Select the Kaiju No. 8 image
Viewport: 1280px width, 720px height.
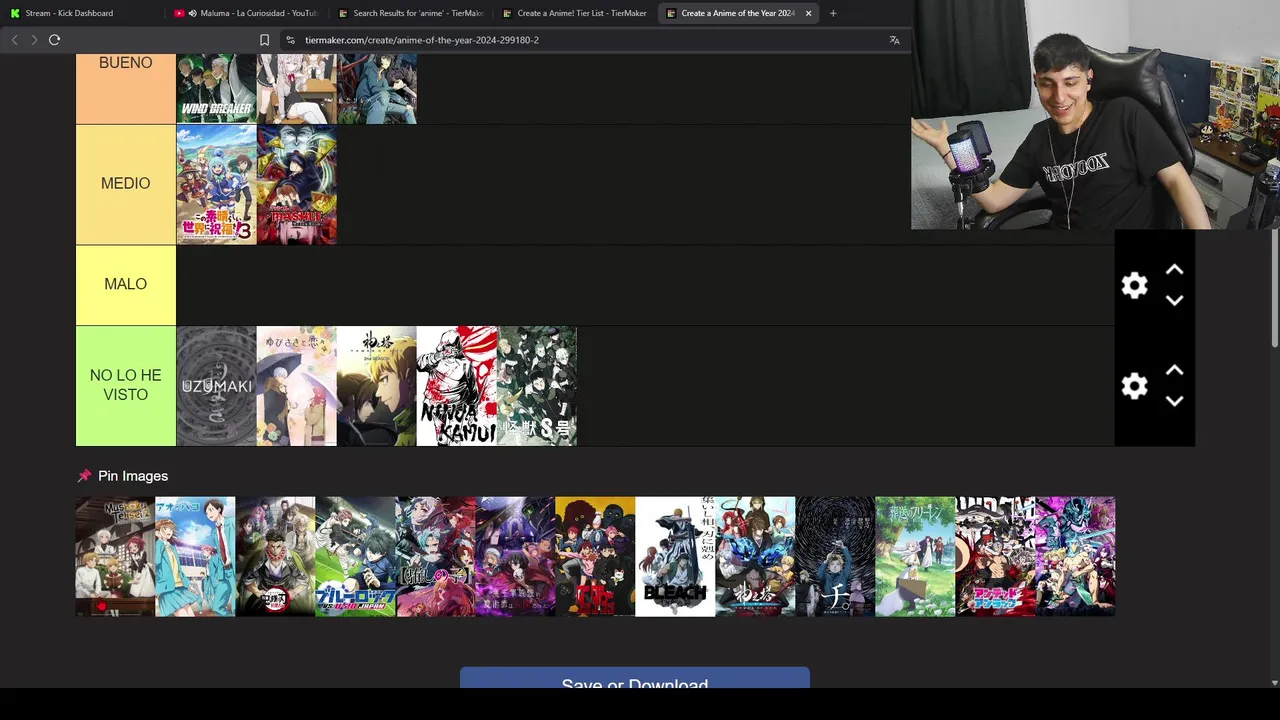(x=536, y=386)
